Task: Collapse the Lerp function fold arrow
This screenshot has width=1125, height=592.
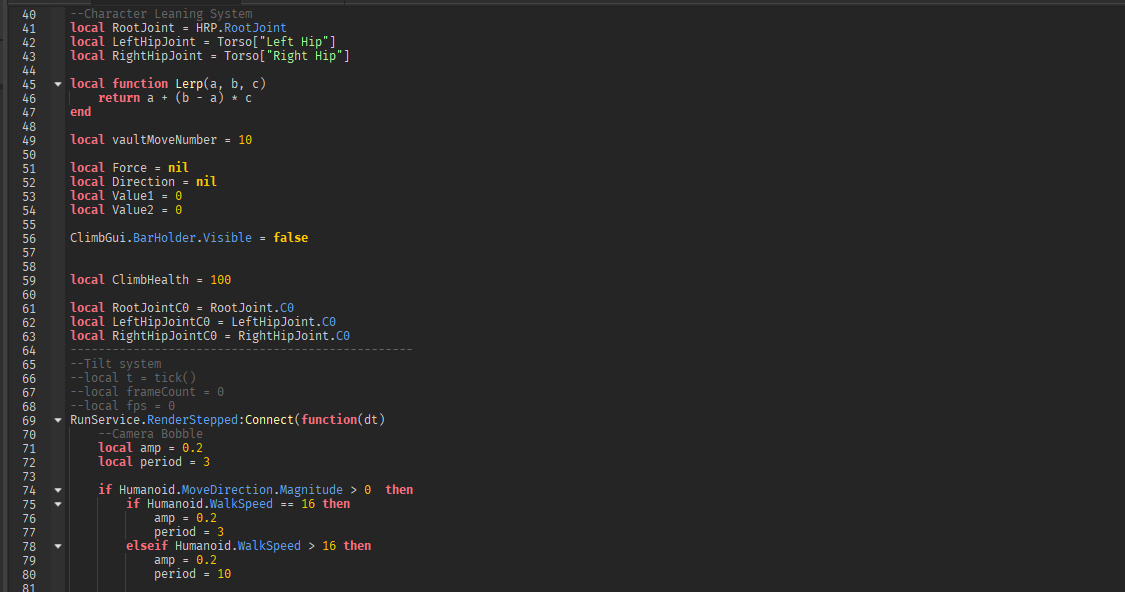Action: click(58, 84)
